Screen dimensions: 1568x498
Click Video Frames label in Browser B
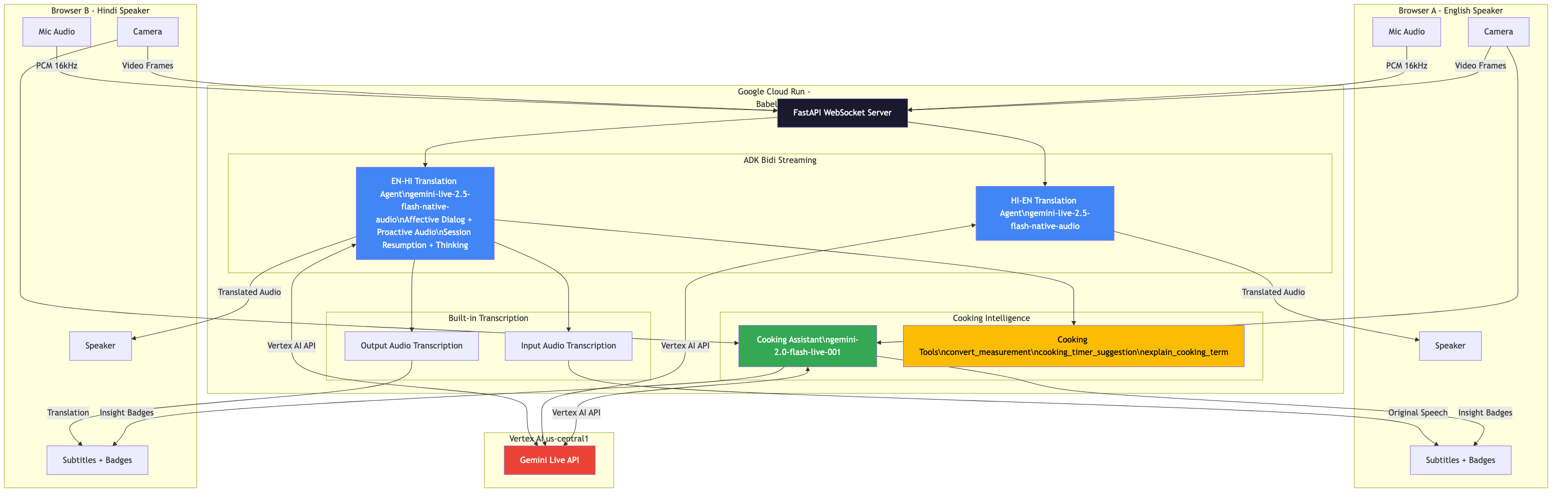[147, 66]
